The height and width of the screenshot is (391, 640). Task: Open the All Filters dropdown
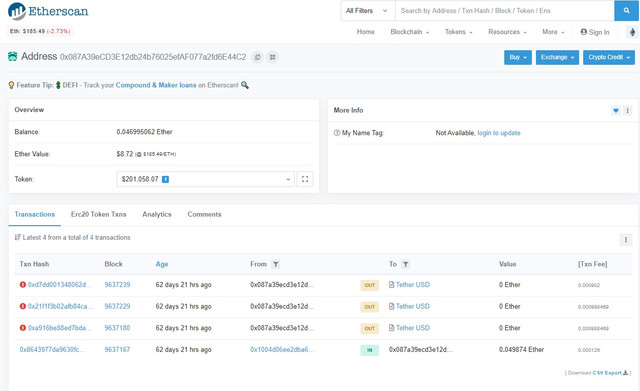pos(368,11)
